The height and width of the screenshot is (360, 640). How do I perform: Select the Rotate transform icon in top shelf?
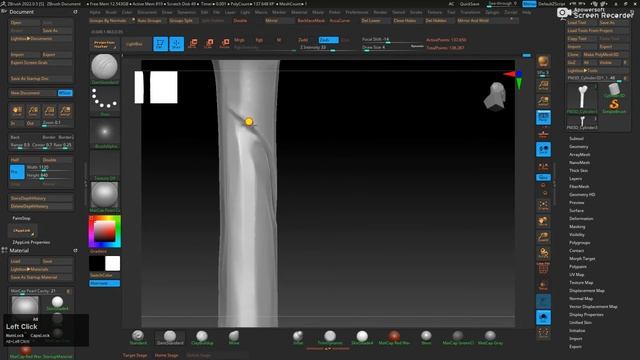pos(224,43)
